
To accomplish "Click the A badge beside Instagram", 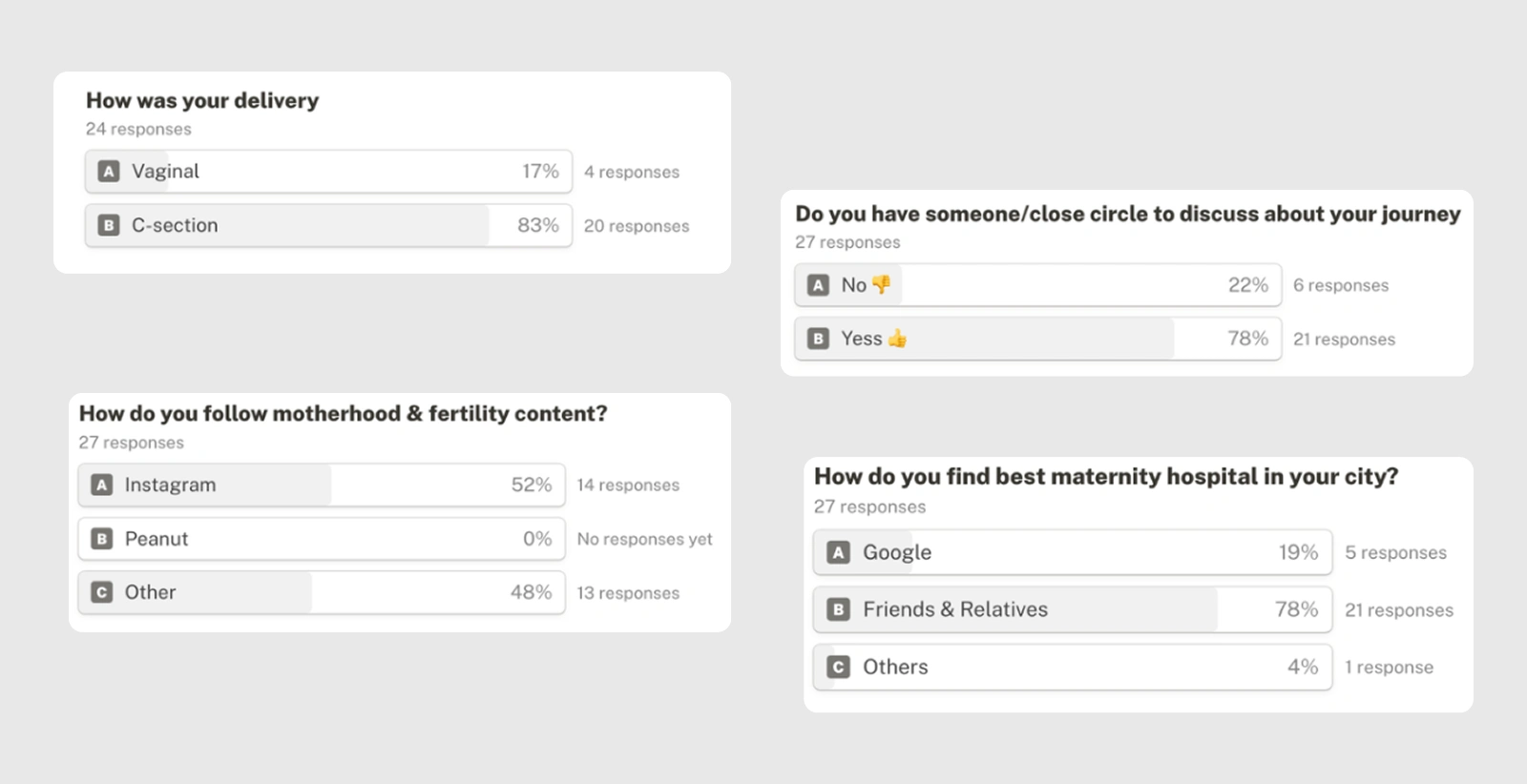I will [x=102, y=485].
